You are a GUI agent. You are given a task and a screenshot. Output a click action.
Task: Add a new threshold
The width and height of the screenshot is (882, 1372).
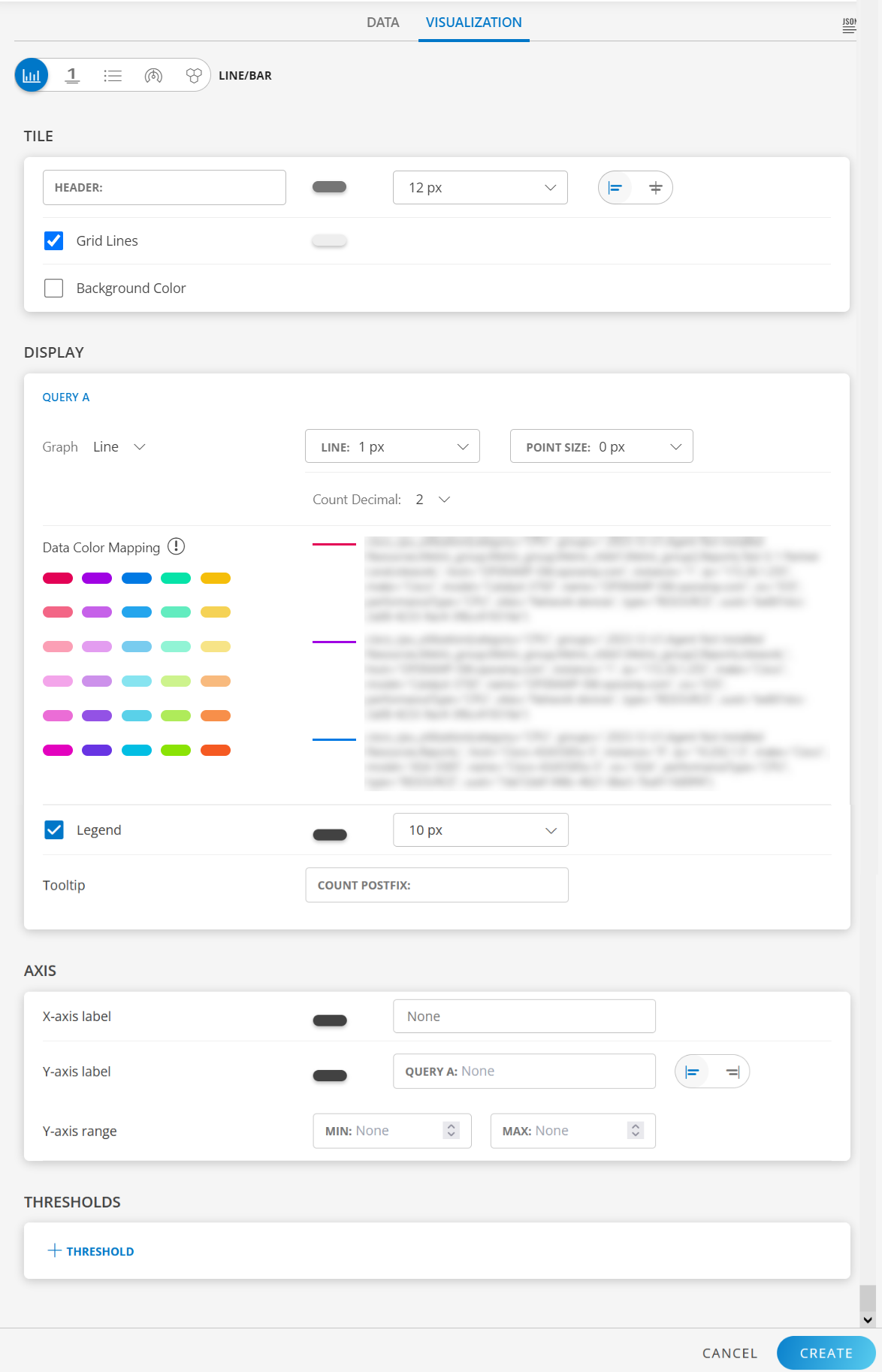(x=91, y=1251)
